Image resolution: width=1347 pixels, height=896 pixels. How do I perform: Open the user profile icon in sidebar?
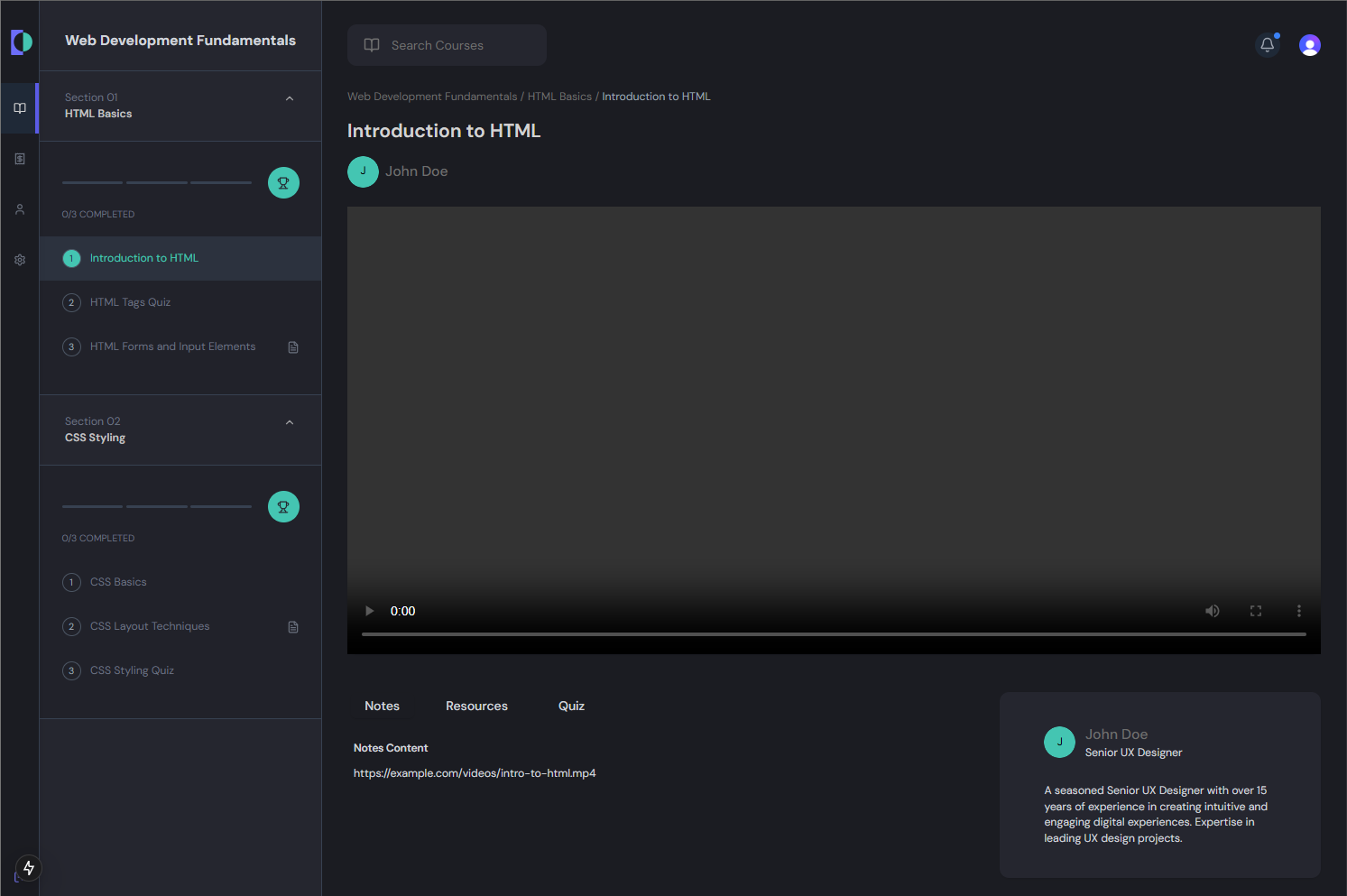coord(20,209)
